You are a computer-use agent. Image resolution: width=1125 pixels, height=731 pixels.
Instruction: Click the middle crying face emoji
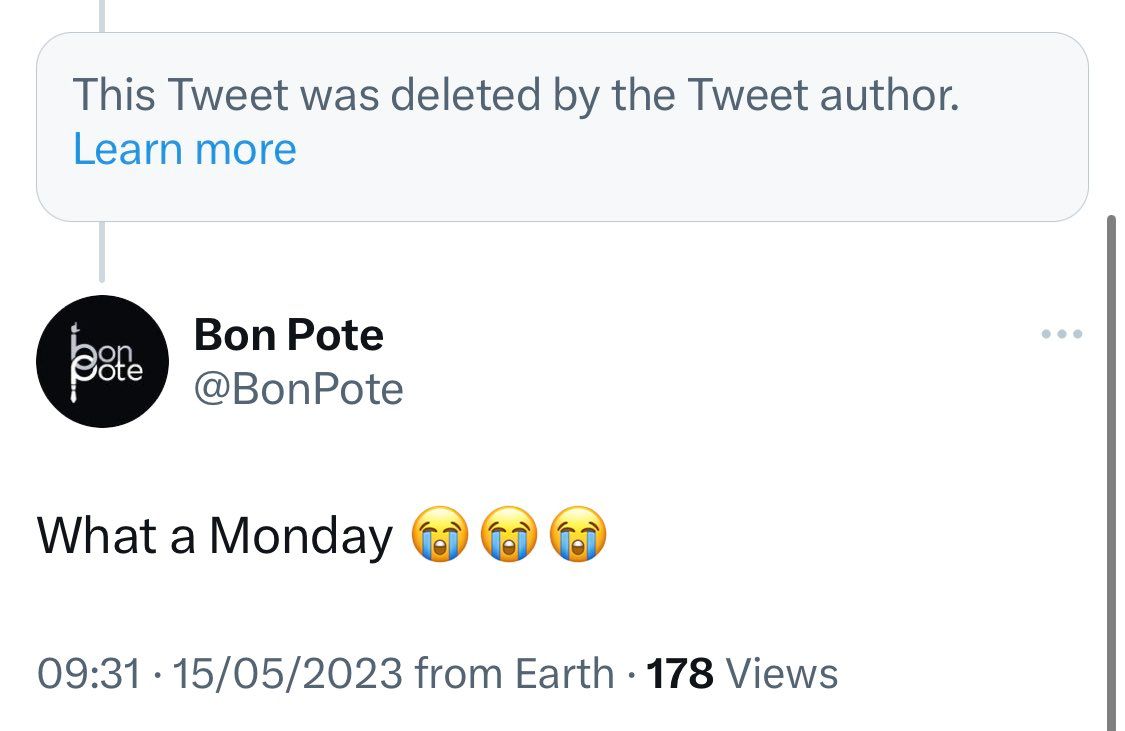pos(509,534)
